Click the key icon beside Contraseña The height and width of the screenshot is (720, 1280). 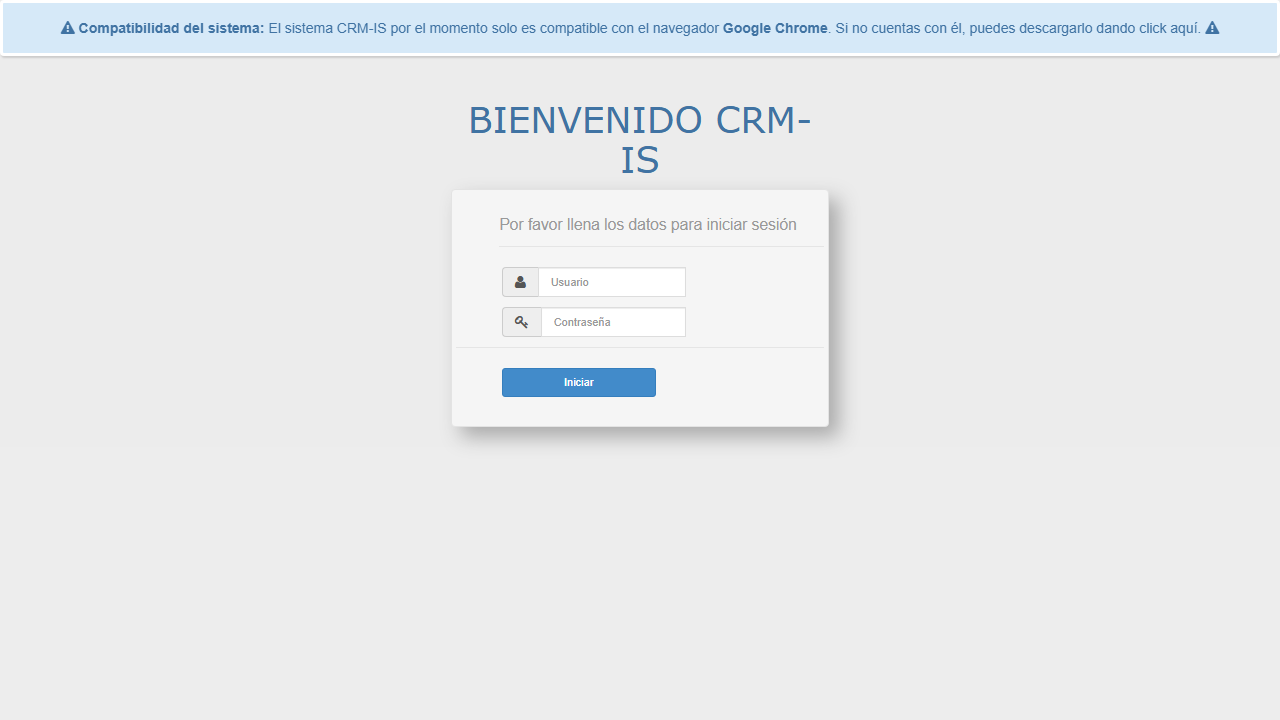tap(521, 322)
